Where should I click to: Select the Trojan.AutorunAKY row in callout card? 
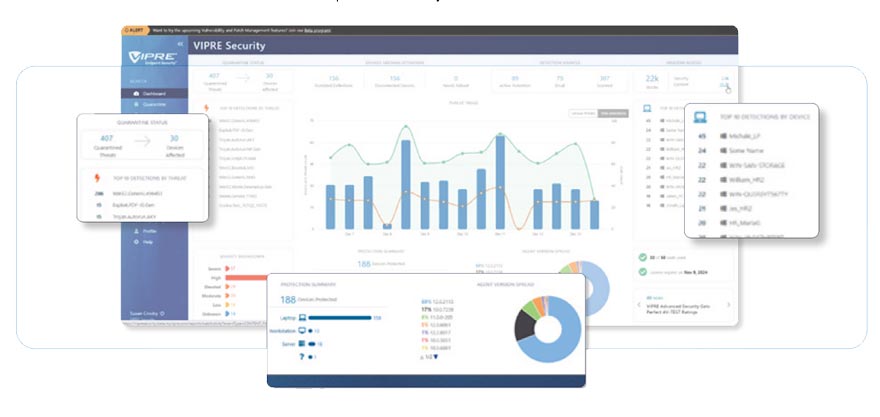[125, 216]
